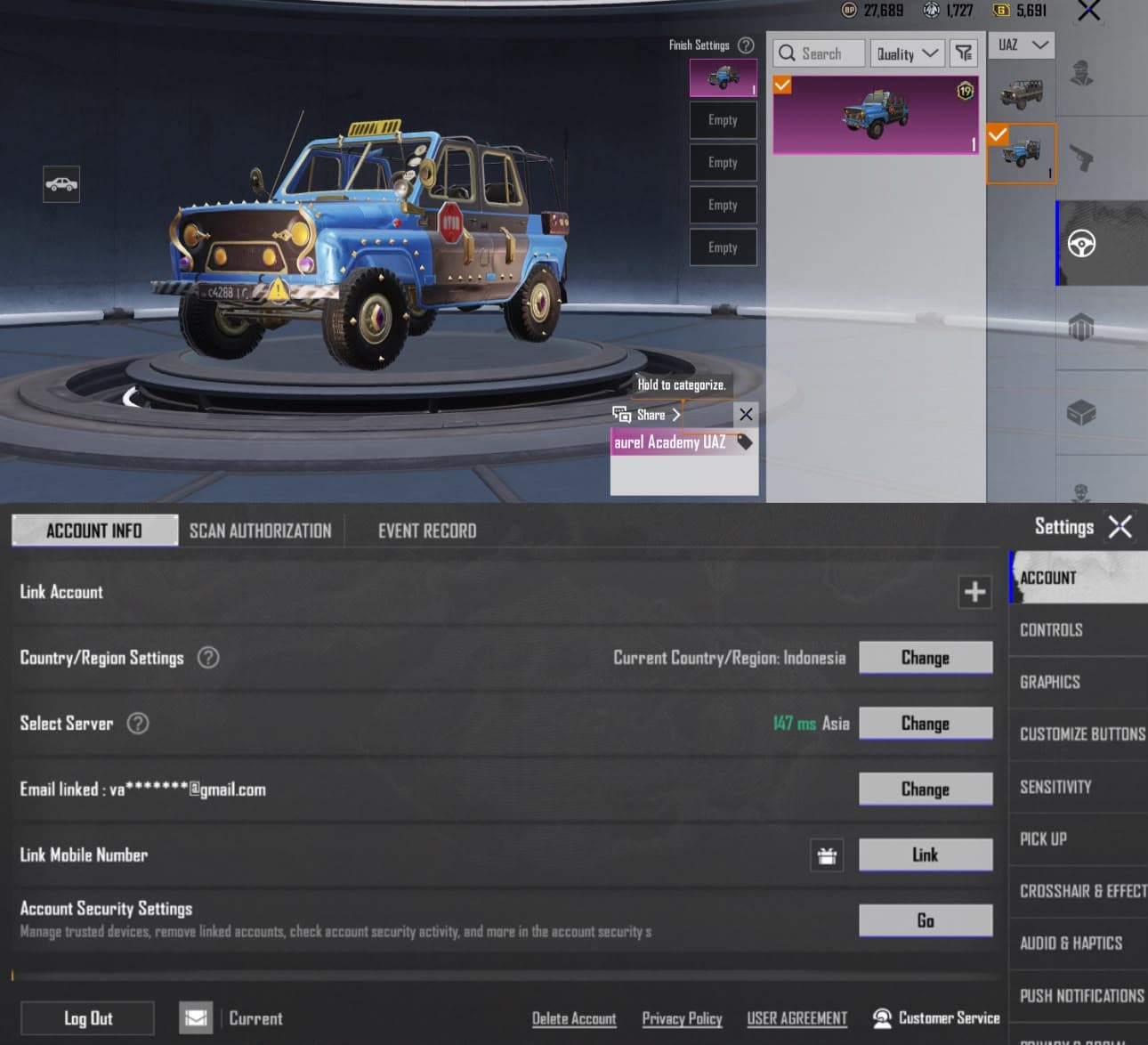Open the USER AGREEMENT link
The height and width of the screenshot is (1045, 1148).
(796, 1018)
